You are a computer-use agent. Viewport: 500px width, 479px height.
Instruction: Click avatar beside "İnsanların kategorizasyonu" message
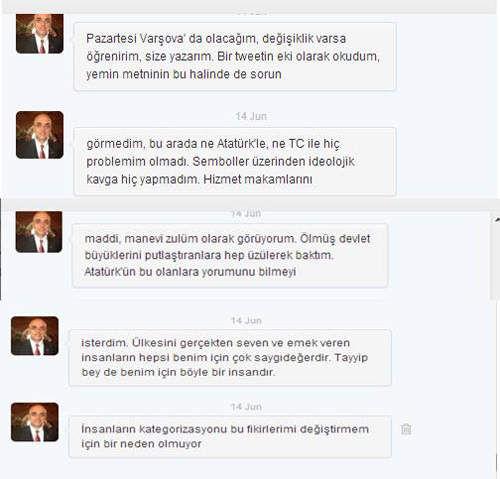coord(35,422)
